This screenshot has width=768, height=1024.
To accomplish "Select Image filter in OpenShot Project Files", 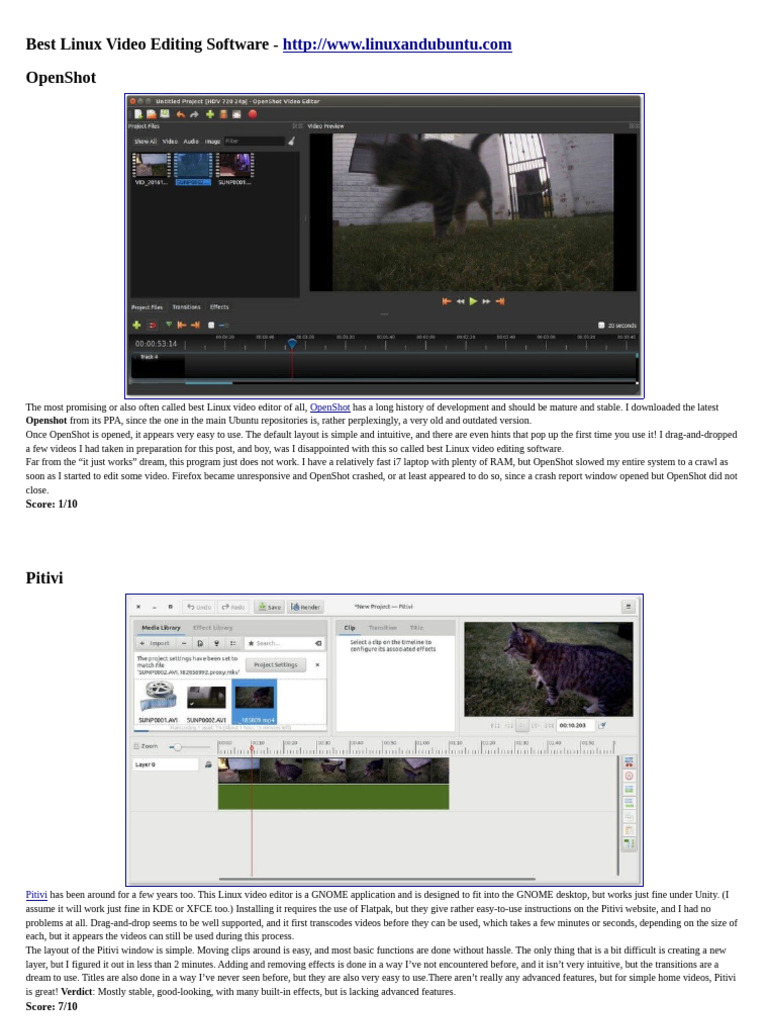I will (x=212, y=141).
